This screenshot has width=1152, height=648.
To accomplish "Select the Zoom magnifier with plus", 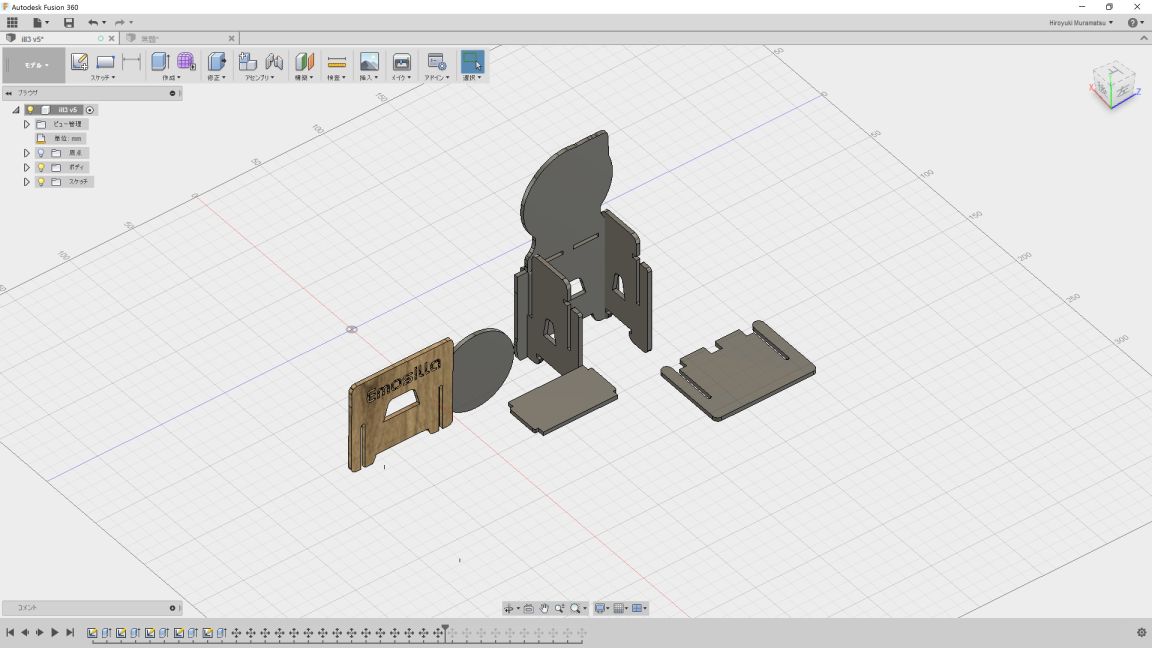I will coord(560,608).
